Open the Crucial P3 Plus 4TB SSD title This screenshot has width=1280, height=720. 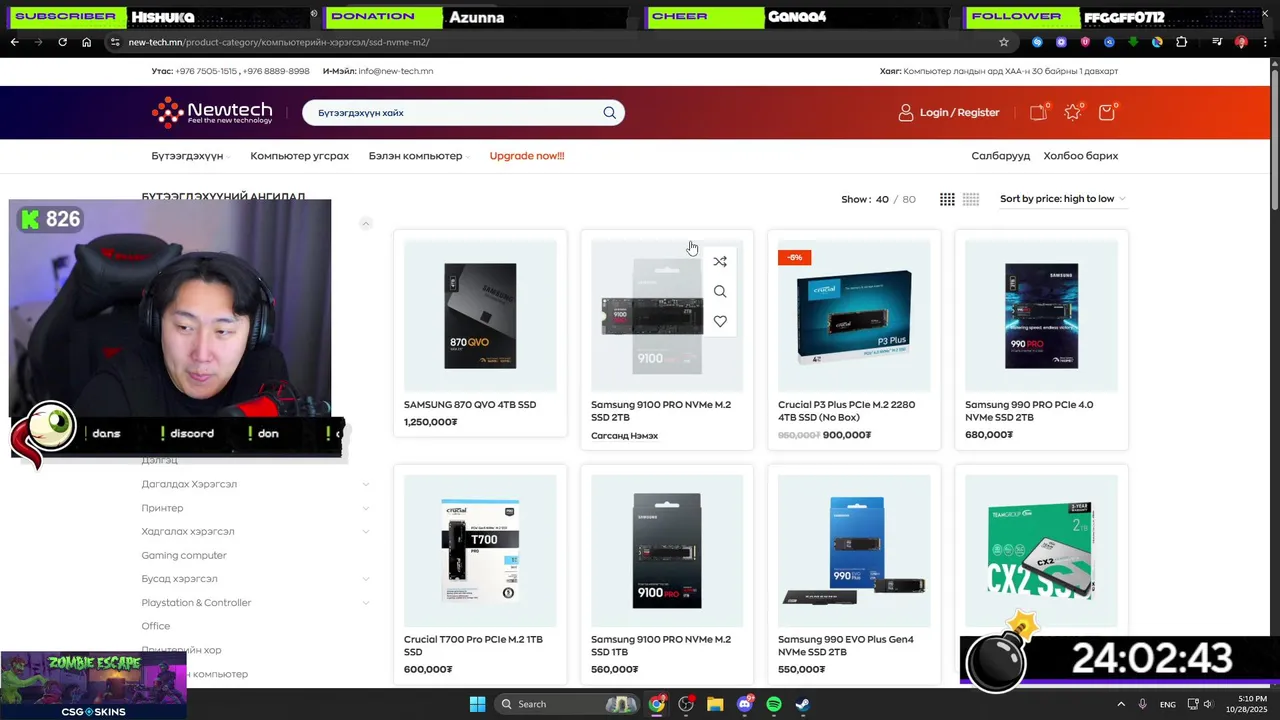(x=847, y=411)
